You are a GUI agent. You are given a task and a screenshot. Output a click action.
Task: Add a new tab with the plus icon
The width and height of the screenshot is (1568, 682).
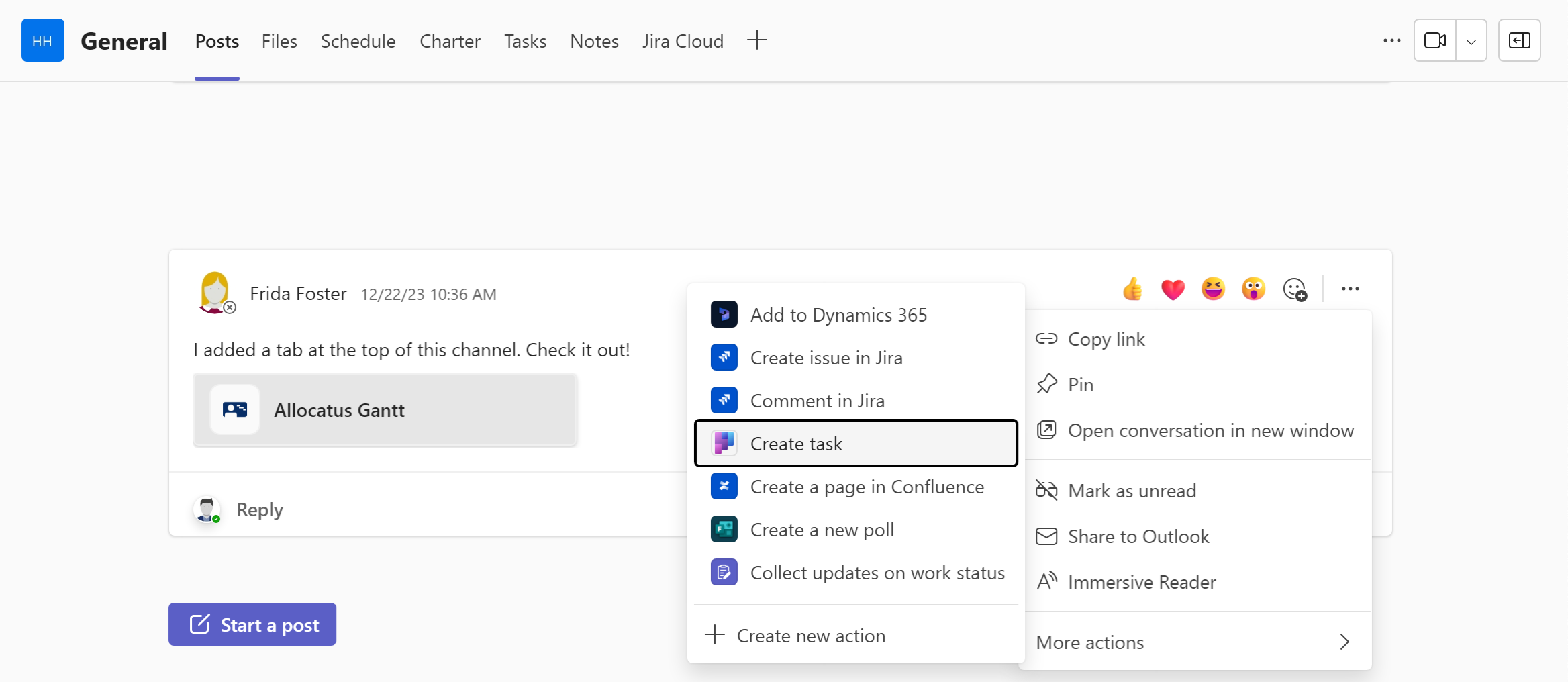click(756, 40)
